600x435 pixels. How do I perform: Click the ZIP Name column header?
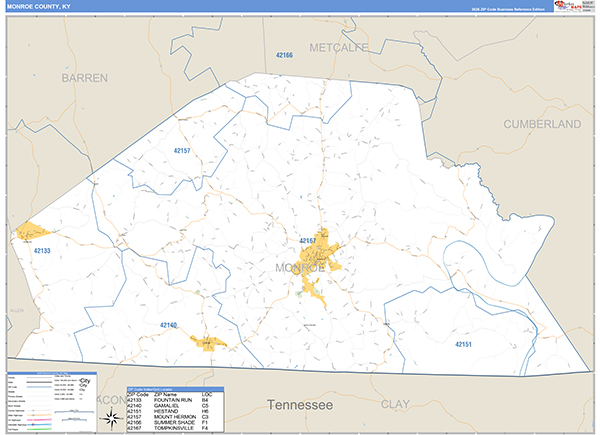165,394
